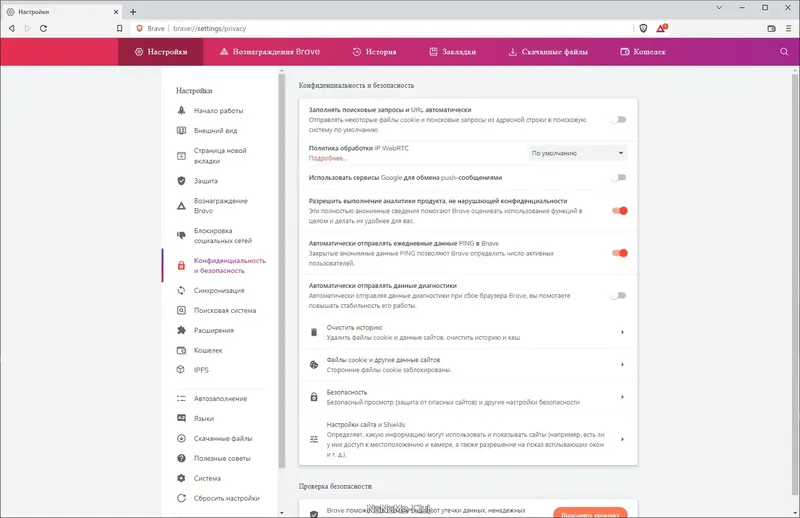This screenshot has width=800, height=518.
Task: Click the trash icon beside Очистить историю
Action: (x=314, y=332)
